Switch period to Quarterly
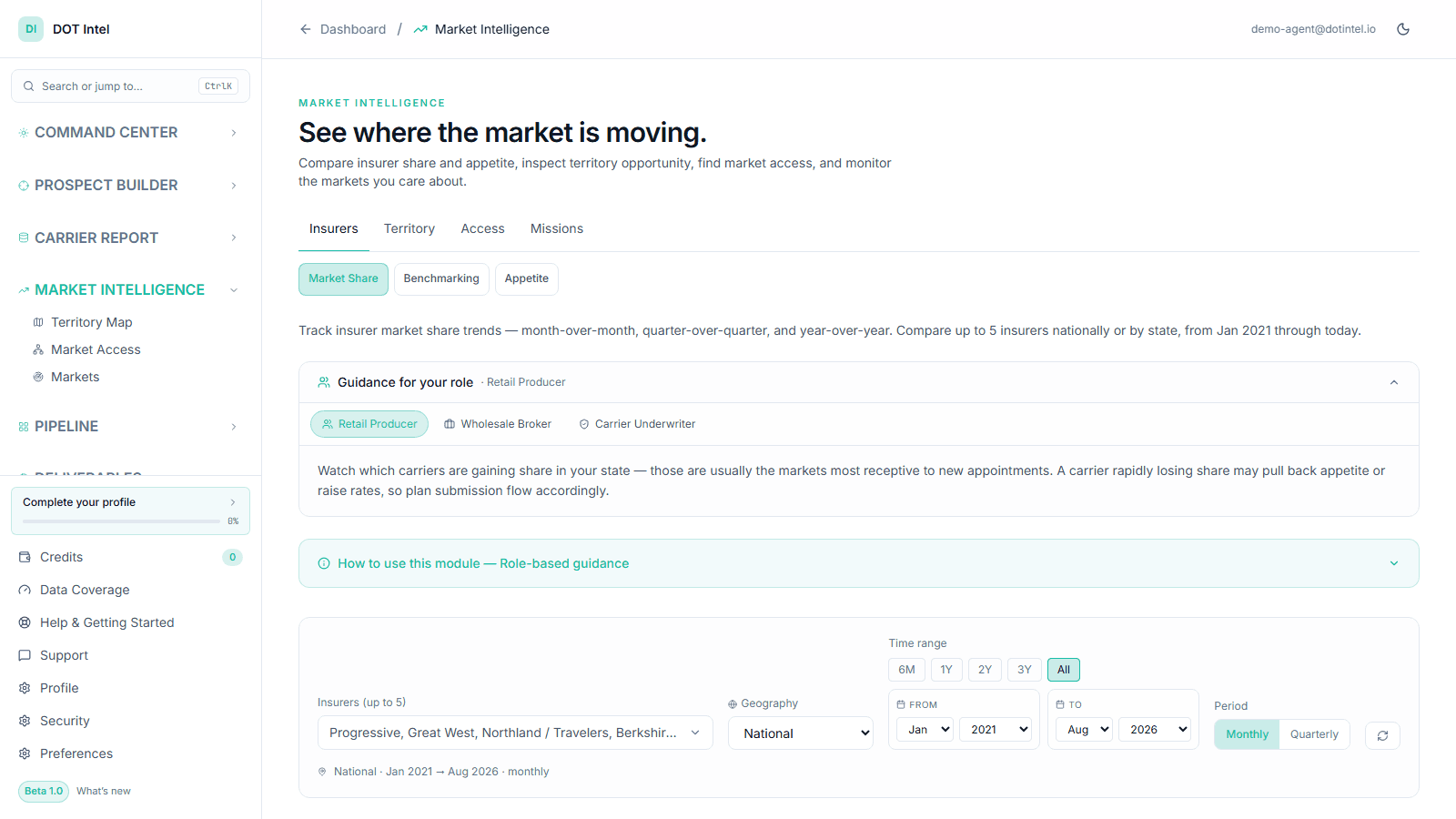The width and height of the screenshot is (1456, 819). pos(1314,734)
